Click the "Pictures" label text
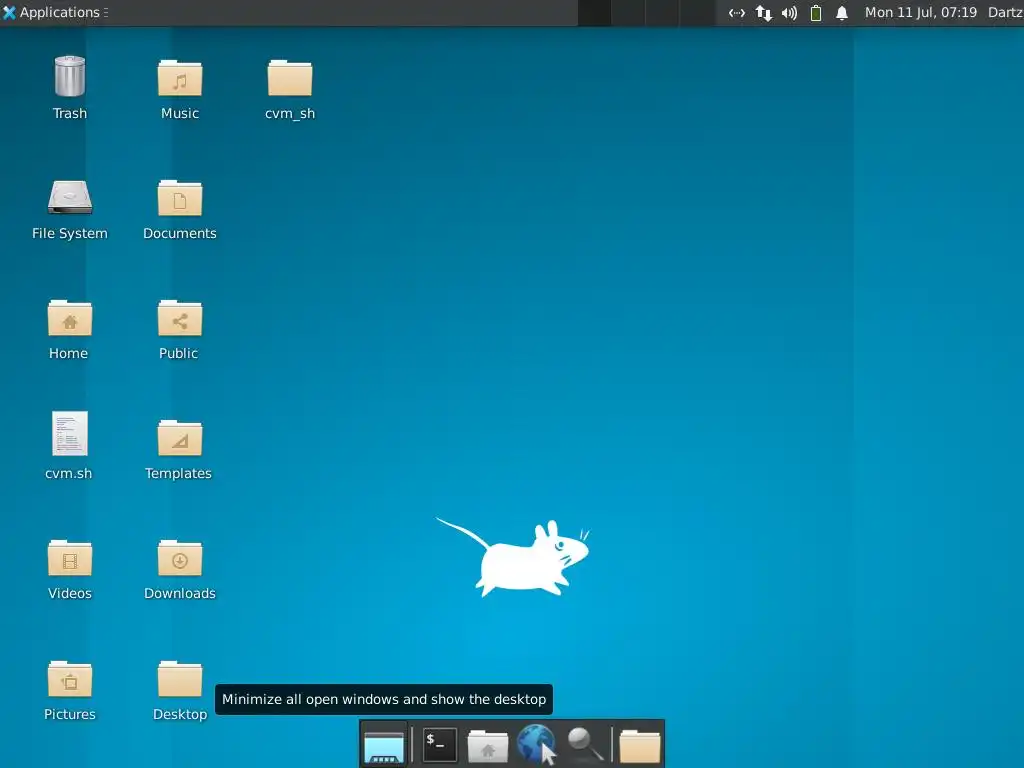The image size is (1024, 768). pos(70,714)
